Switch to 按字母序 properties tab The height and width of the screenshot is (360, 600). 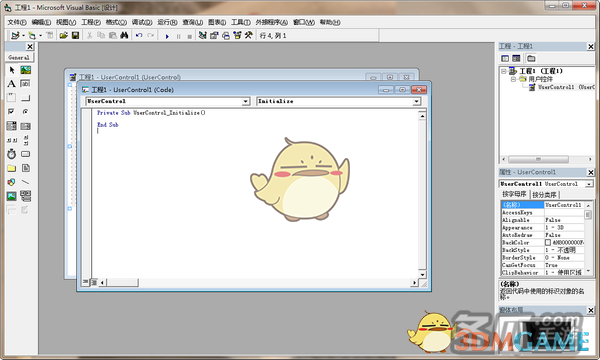tap(514, 194)
